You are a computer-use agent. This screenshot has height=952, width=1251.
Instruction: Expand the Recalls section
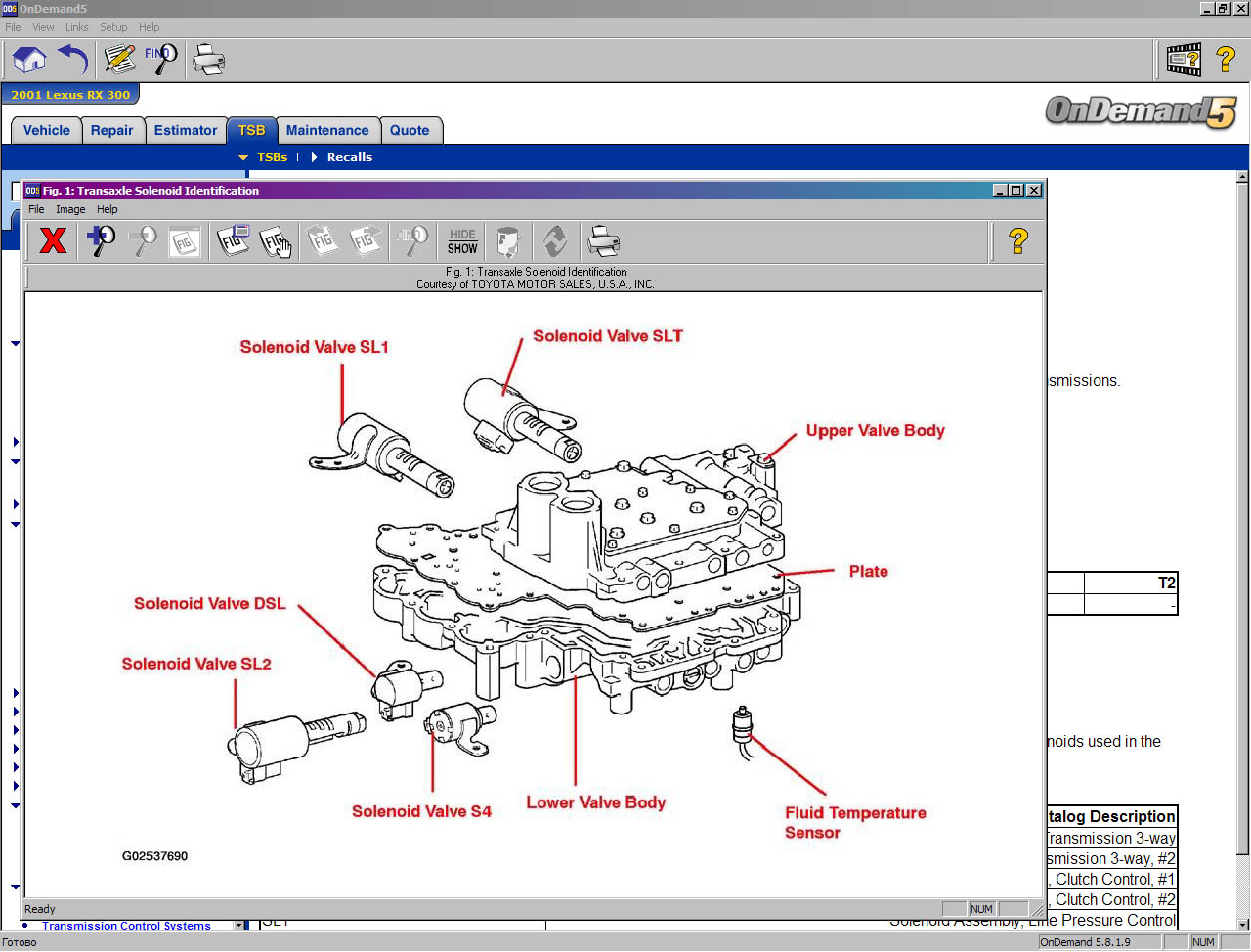349,157
